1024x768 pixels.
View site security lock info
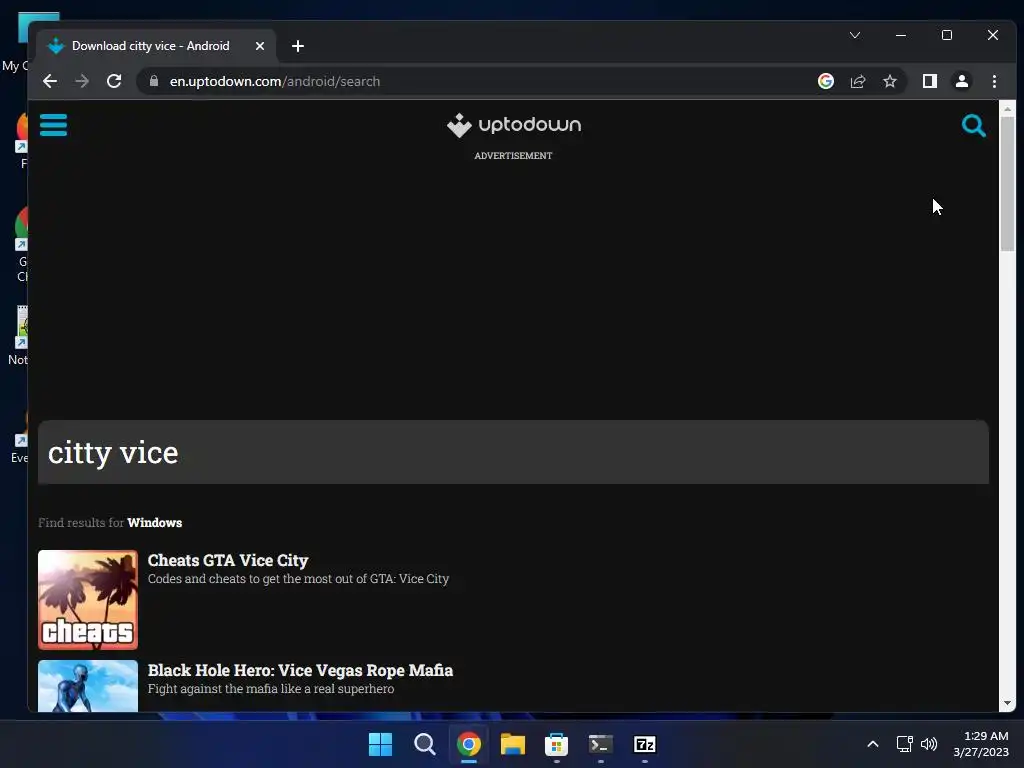tap(154, 81)
